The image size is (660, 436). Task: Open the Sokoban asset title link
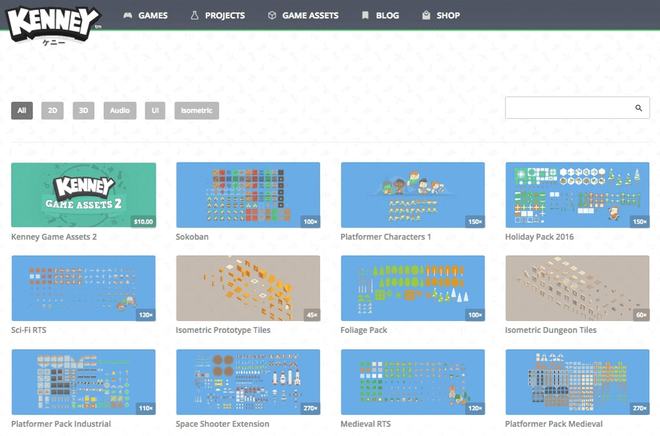pyautogui.click(x=198, y=237)
